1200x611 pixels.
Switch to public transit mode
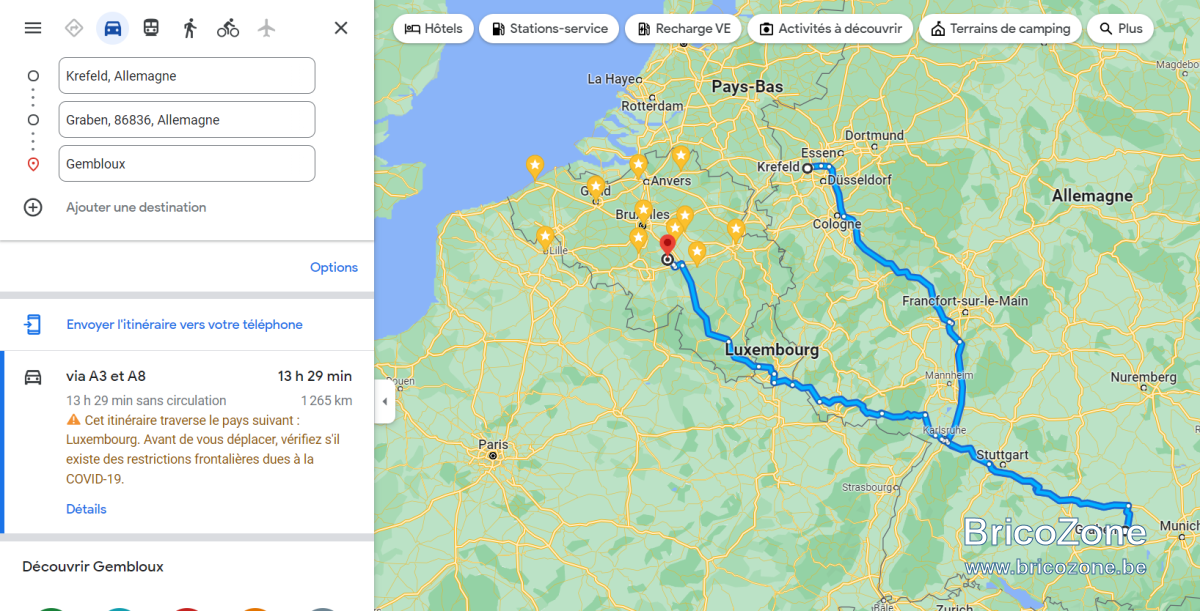151,28
